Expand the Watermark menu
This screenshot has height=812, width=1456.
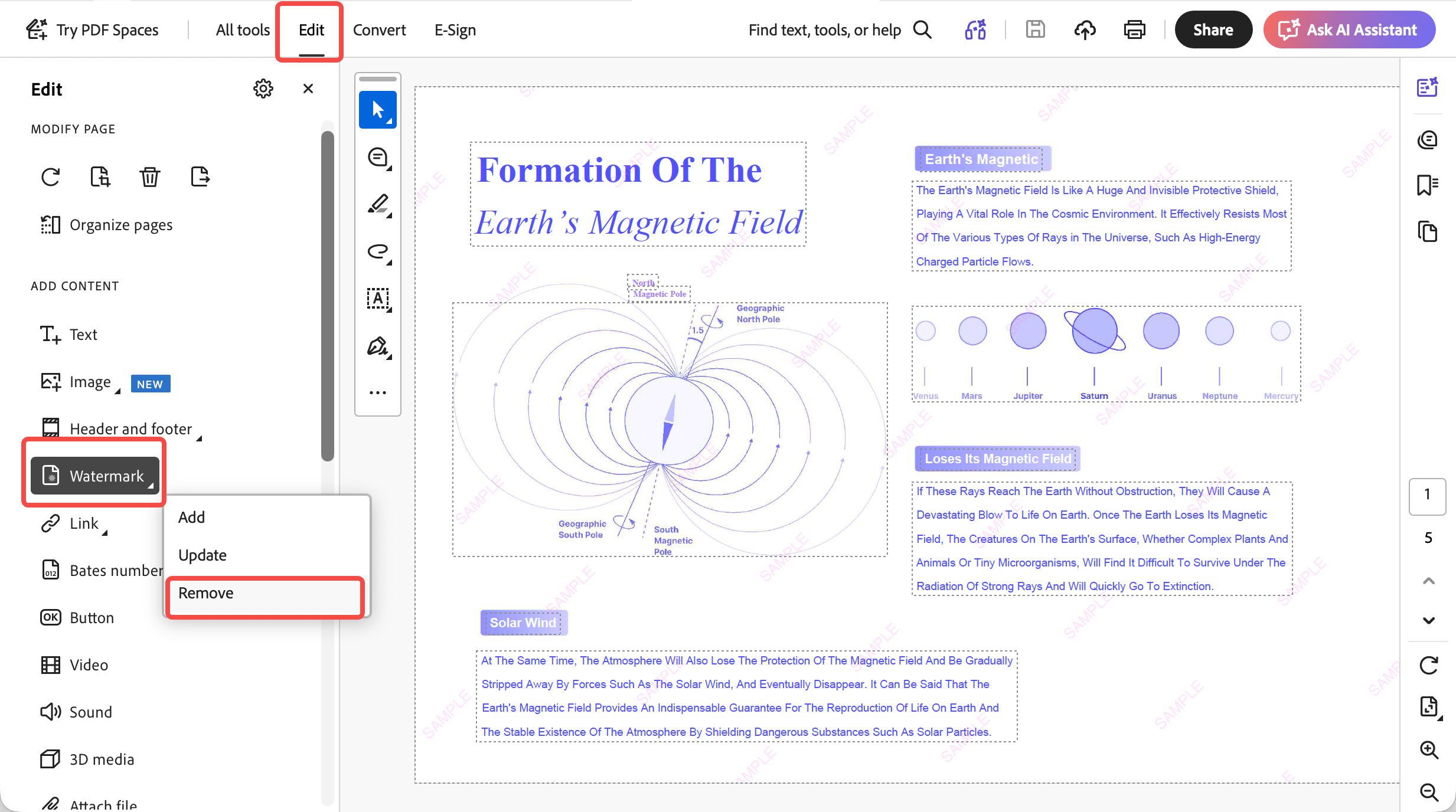coord(95,476)
